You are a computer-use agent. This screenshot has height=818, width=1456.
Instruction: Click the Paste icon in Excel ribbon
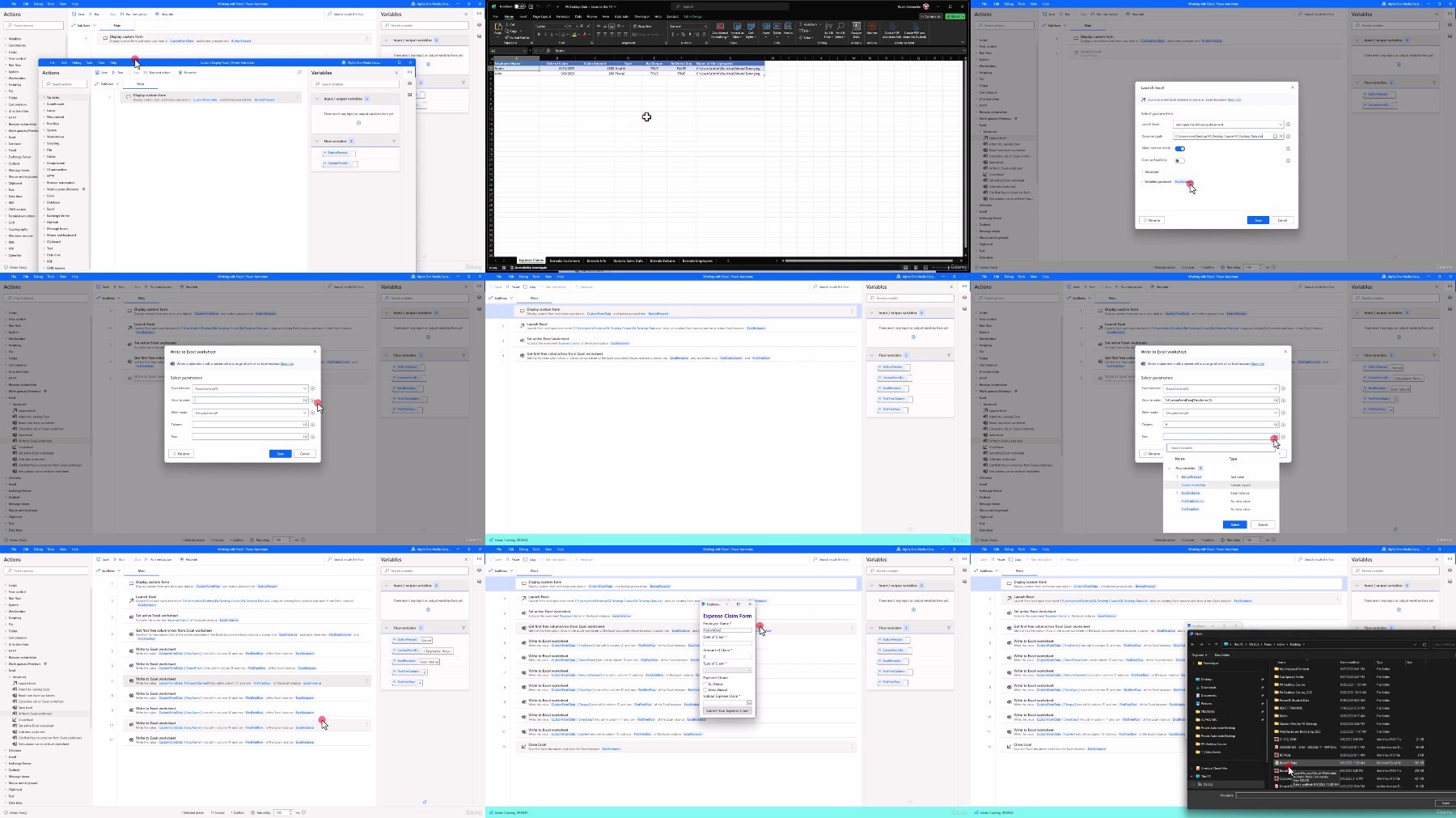point(498,28)
